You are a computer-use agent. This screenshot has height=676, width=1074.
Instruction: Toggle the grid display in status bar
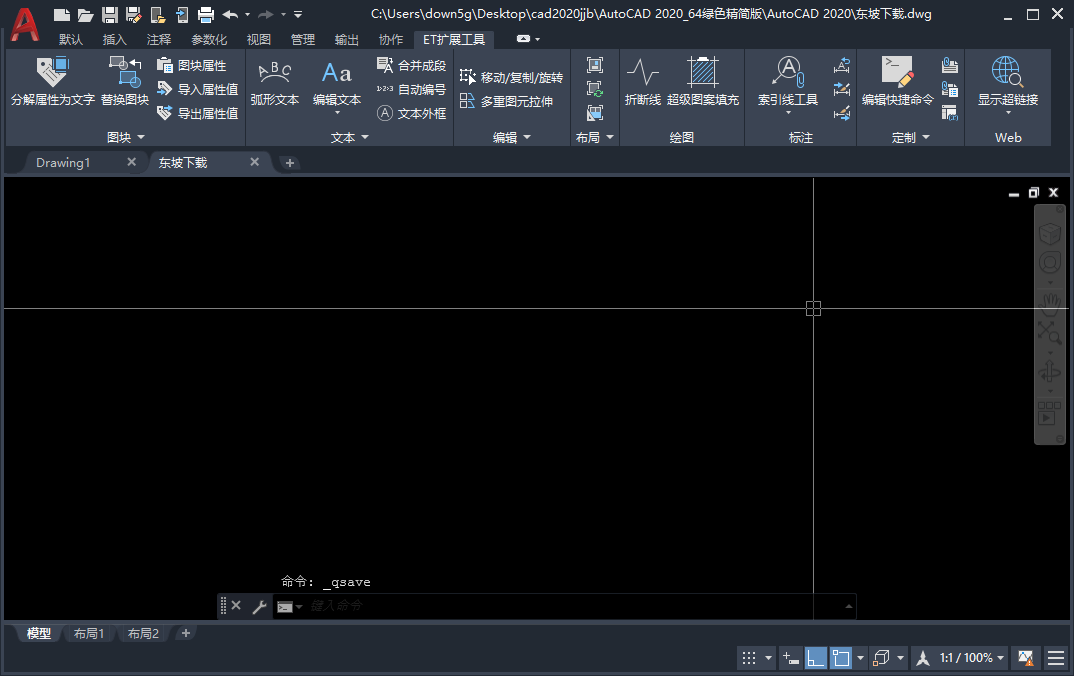(x=750, y=657)
